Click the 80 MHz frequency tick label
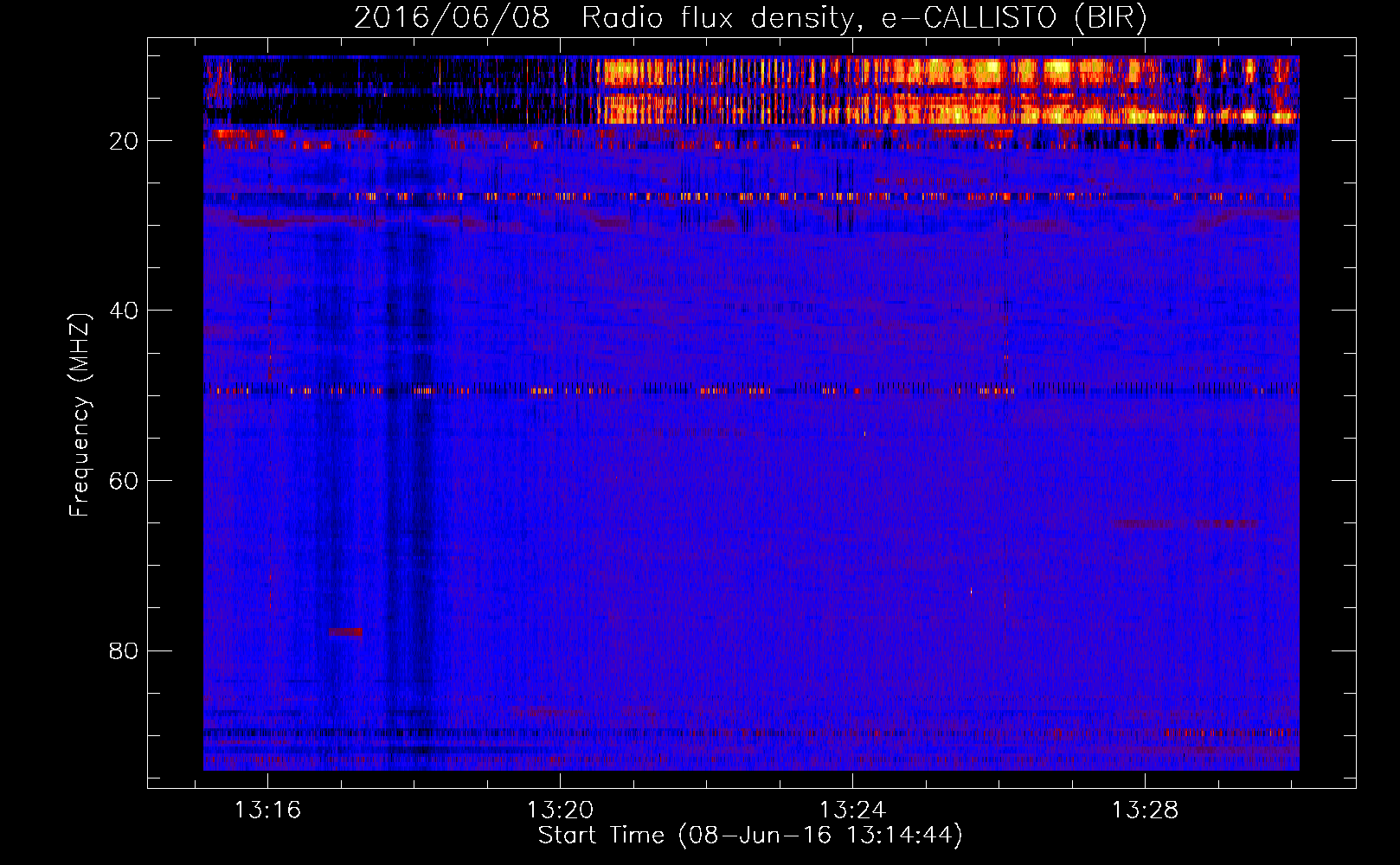 point(124,650)
